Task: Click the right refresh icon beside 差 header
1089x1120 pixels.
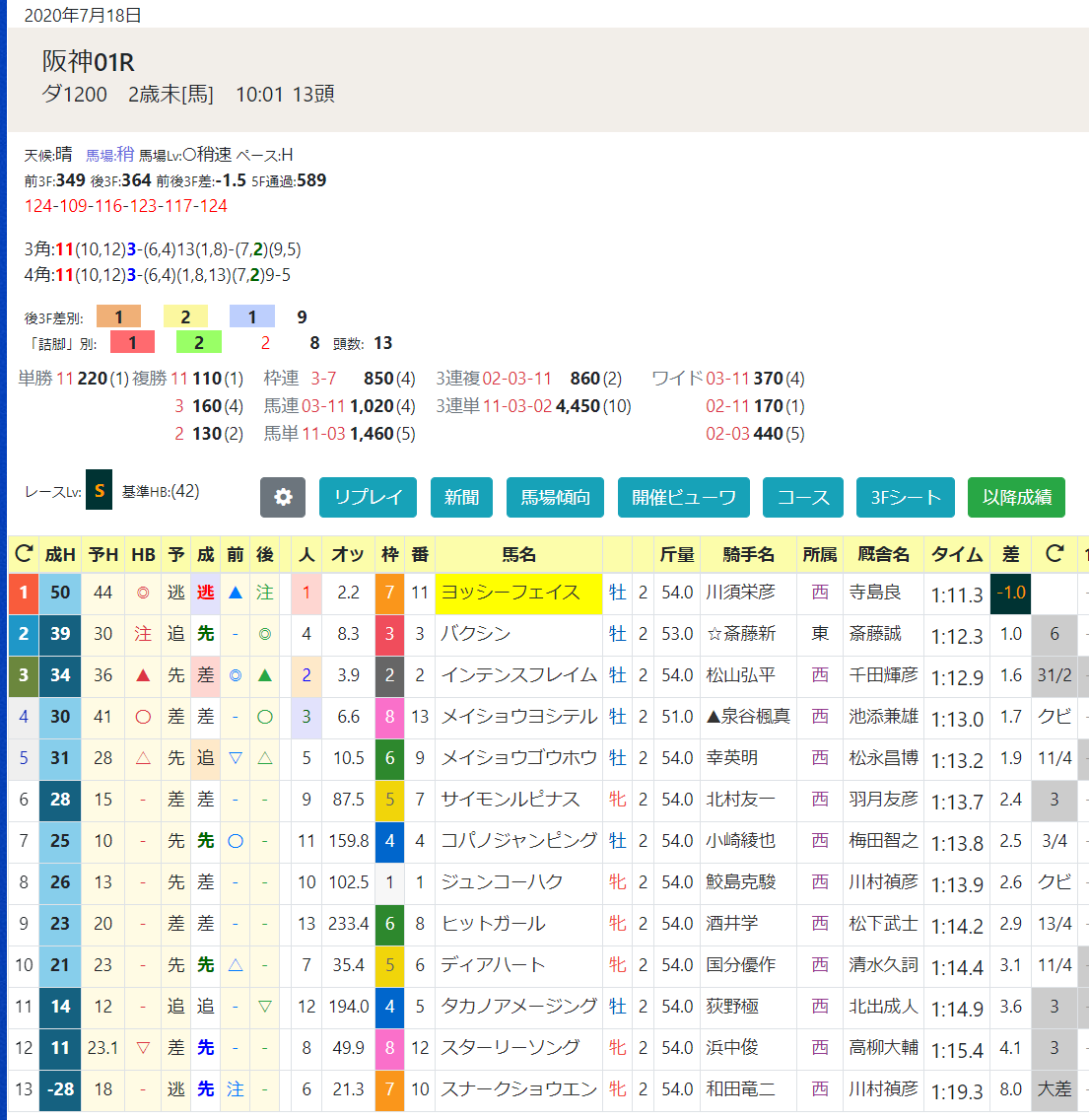Action: [x=1054, y=553]
